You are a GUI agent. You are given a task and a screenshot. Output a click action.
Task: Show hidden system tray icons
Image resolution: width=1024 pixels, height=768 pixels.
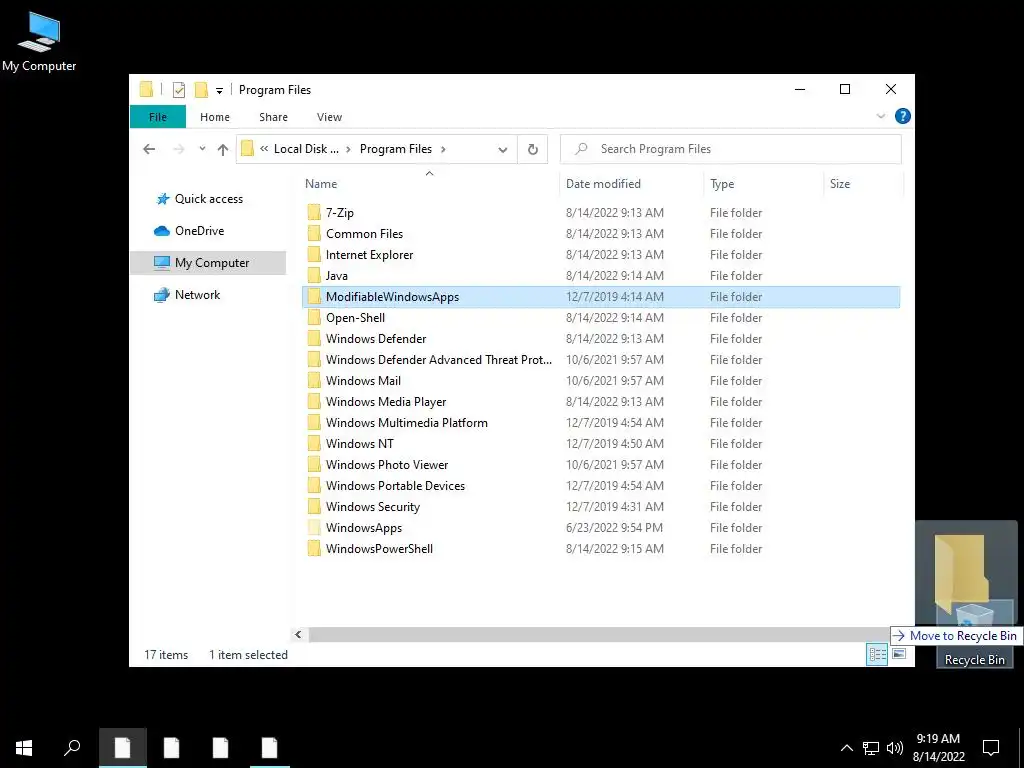[846, 748]
